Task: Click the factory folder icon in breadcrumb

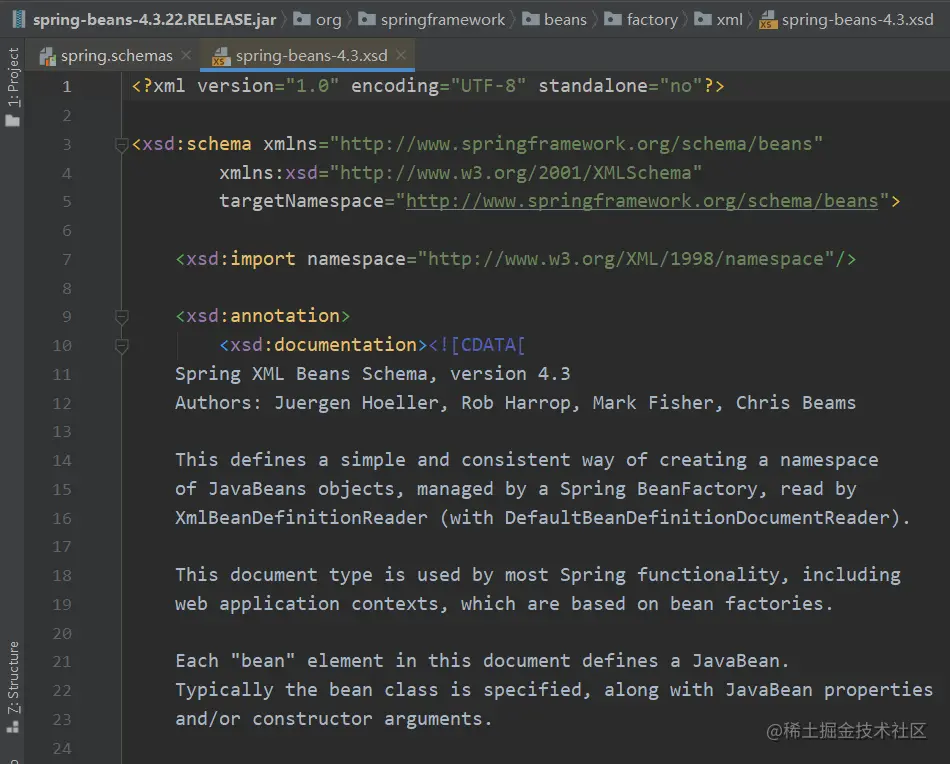Action: tap(613, 19)
